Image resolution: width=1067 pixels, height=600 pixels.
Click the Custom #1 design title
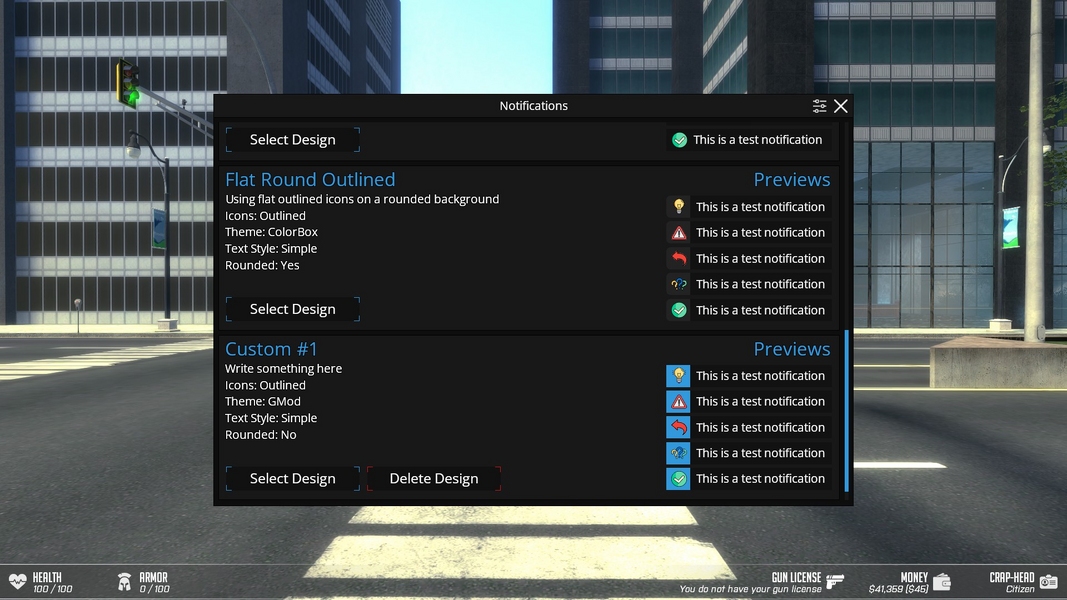coord(271,349)
